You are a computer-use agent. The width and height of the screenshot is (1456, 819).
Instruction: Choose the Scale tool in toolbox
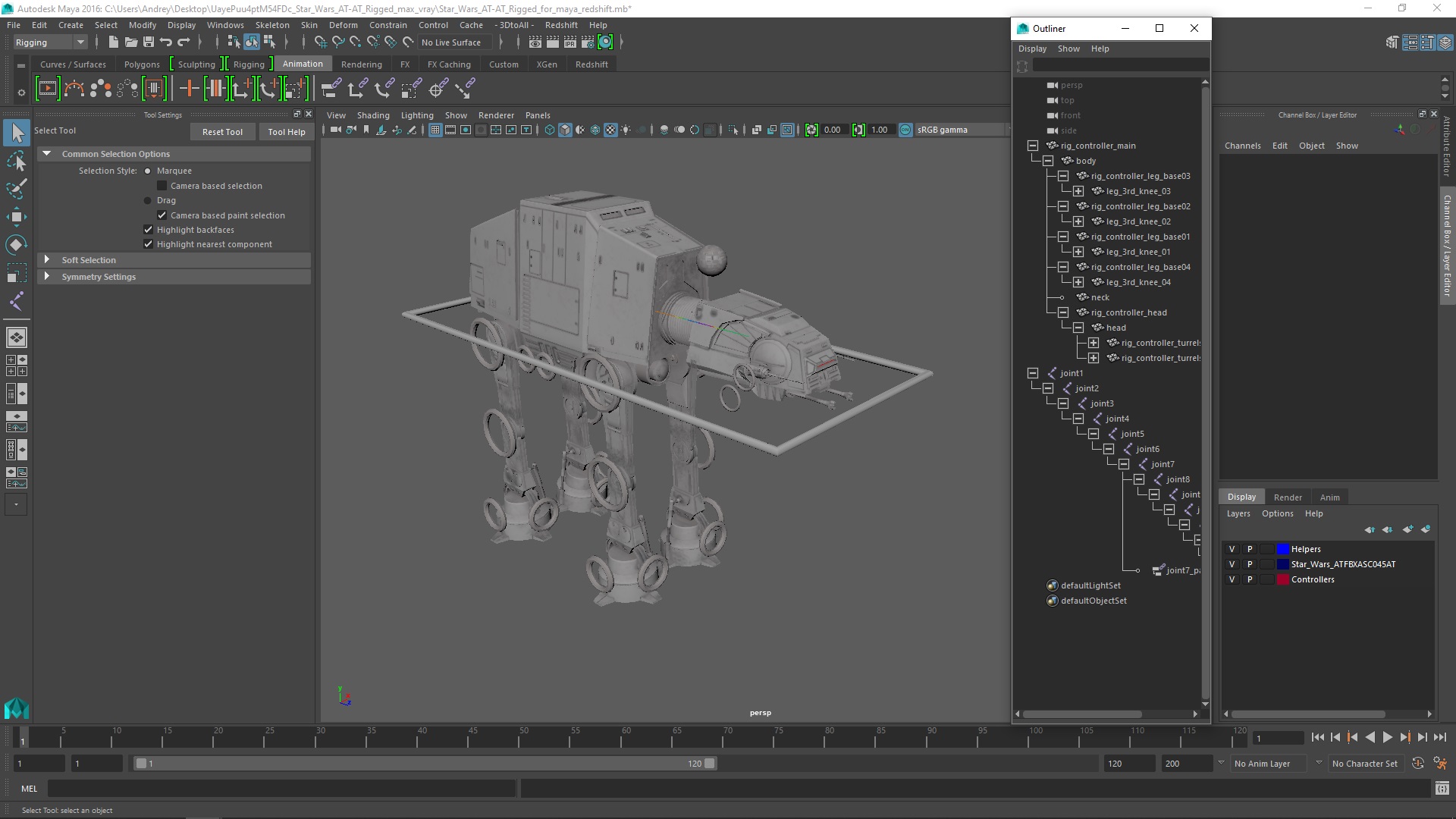coord(17,272)
